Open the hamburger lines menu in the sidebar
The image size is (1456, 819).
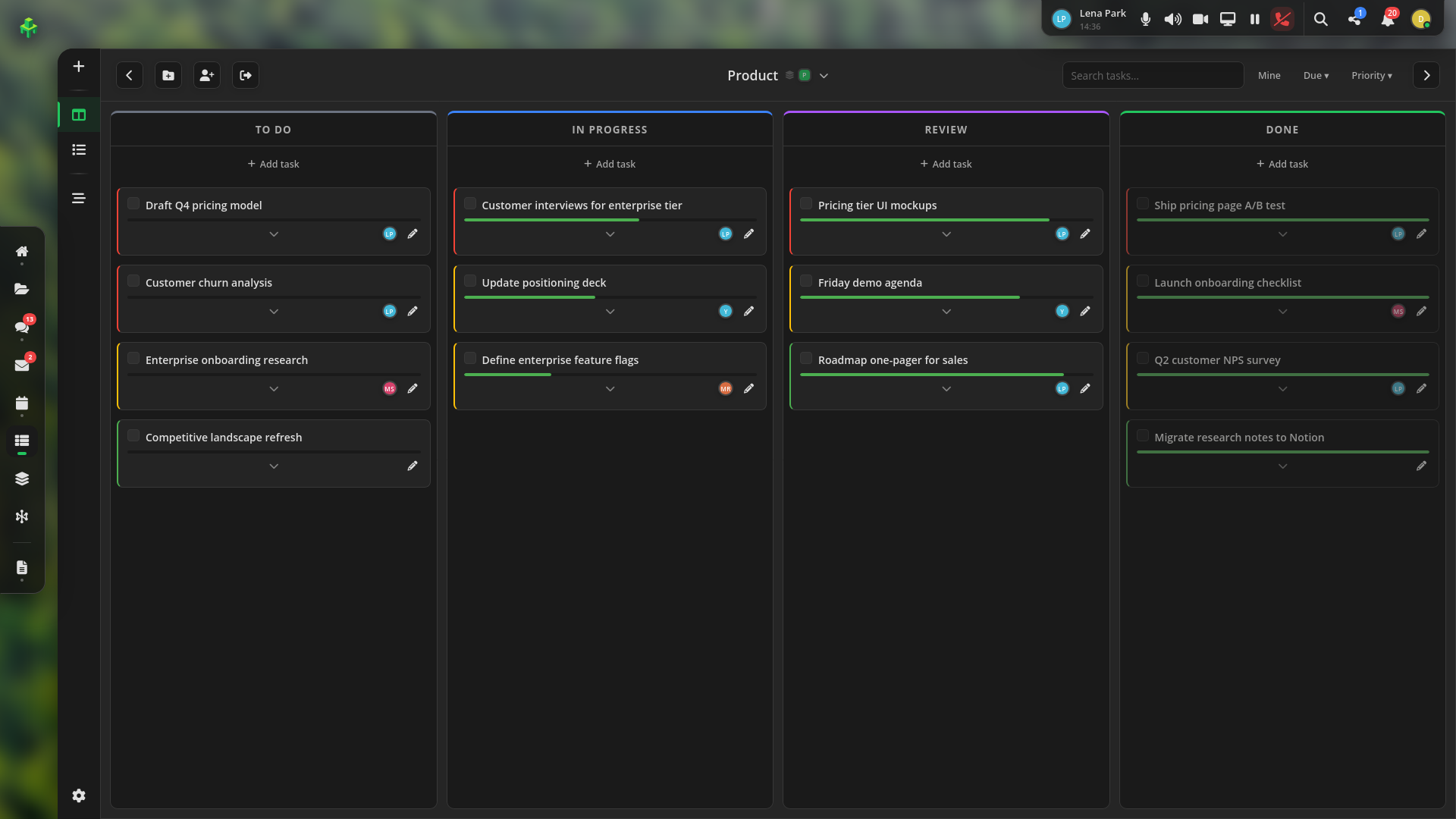tap(78, 199)
